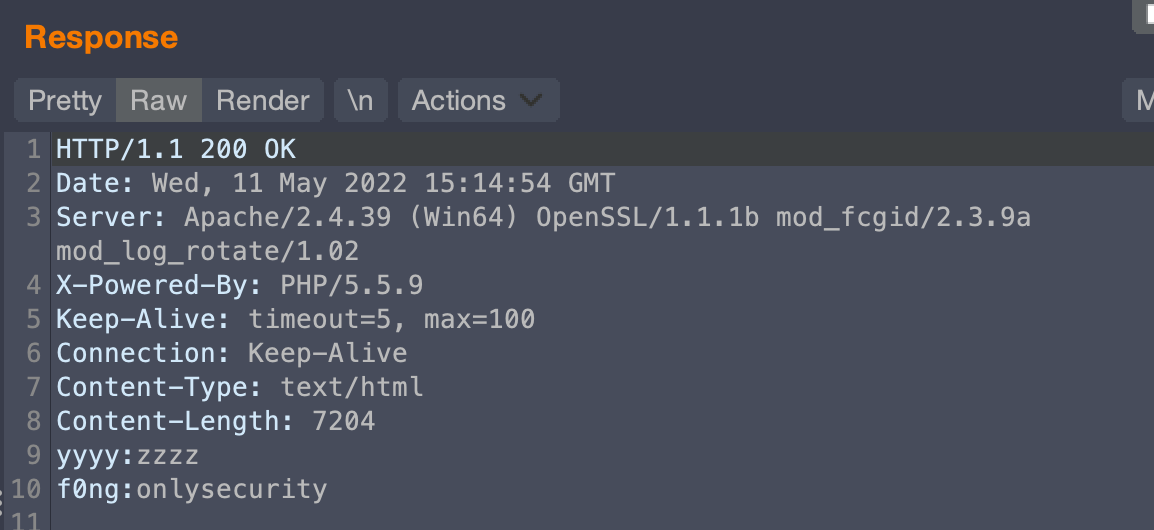This screenshot has width=1154, height=530.
Task: Toggle the \n non-printable characters button
Action: 360,101
